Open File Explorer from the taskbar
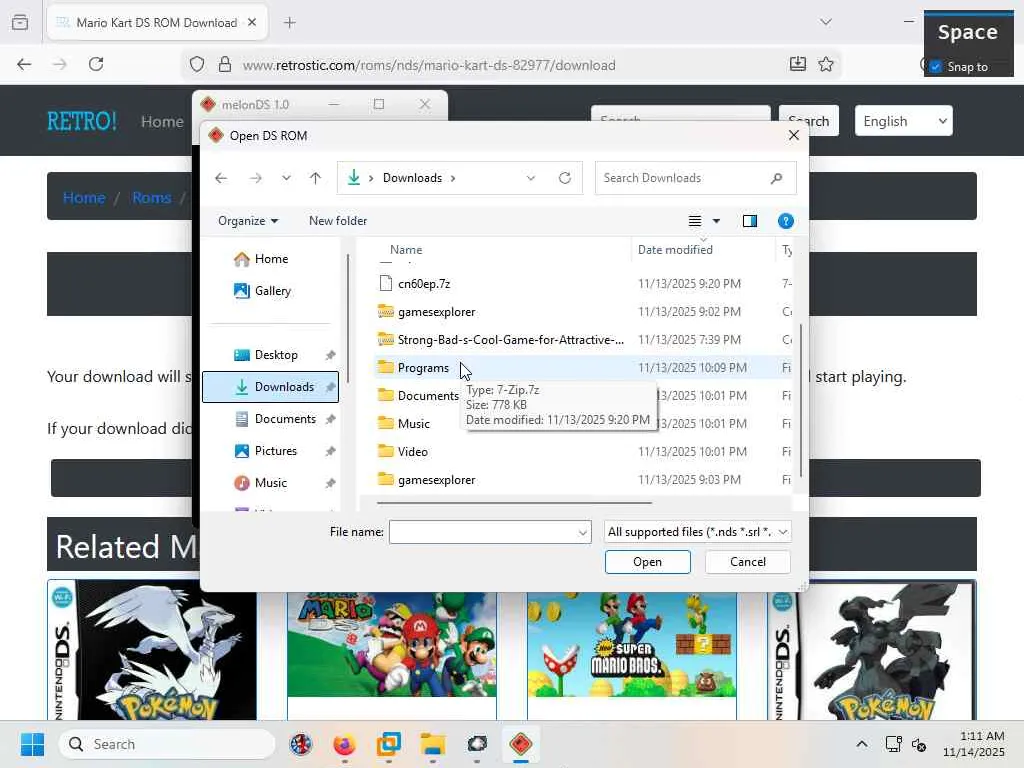This screenshot has height=768, width=1024. click(432, 744)
